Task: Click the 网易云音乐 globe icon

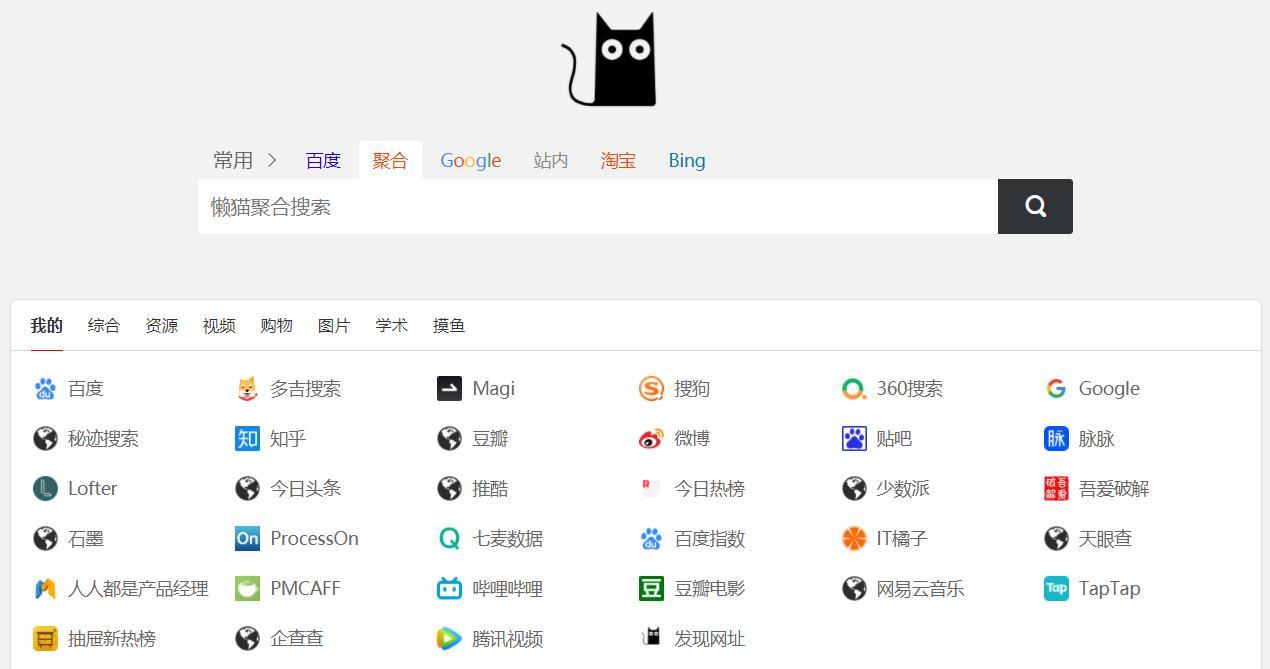Action: (x=854, y=588)
